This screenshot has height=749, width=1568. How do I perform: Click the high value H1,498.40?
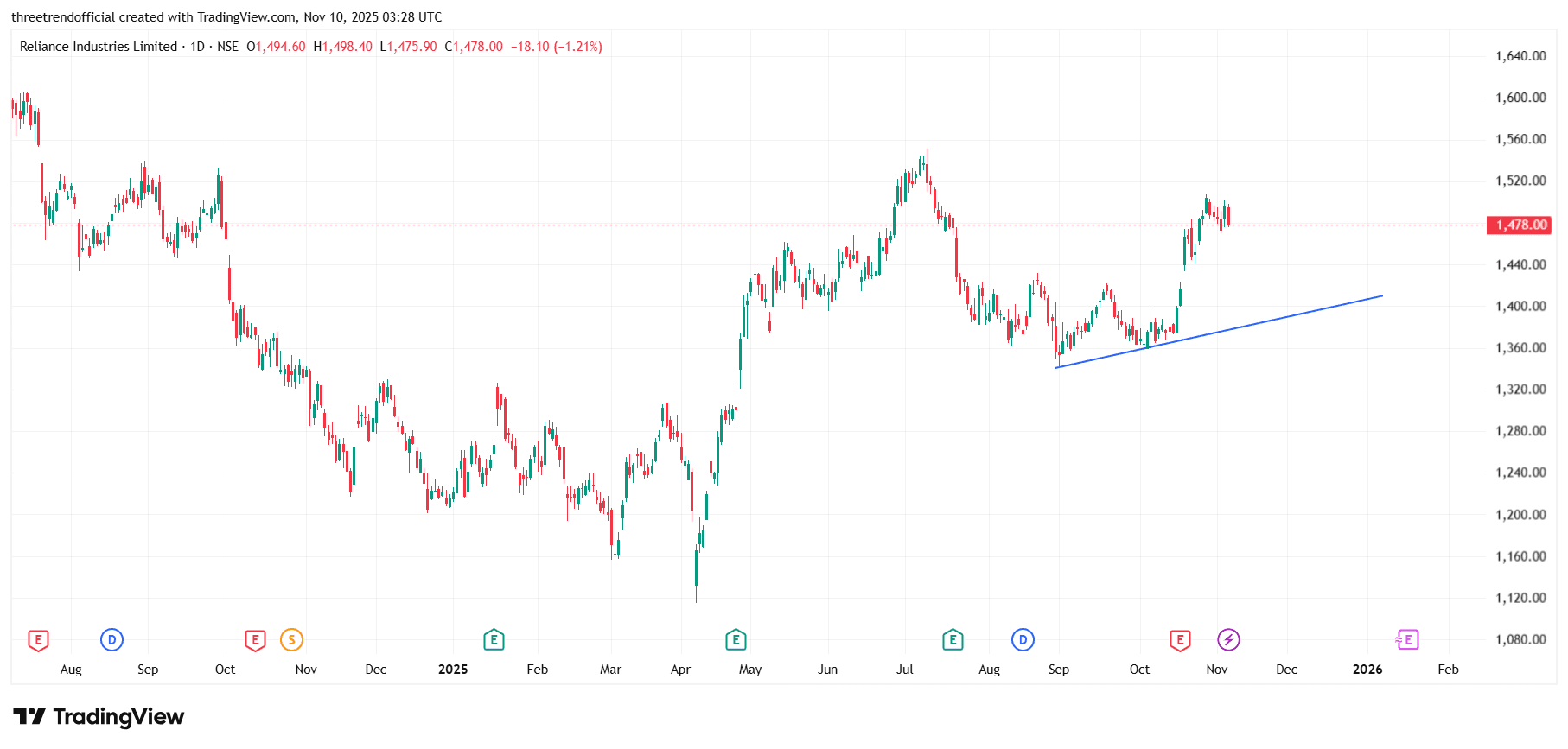(x=342, y=47)
